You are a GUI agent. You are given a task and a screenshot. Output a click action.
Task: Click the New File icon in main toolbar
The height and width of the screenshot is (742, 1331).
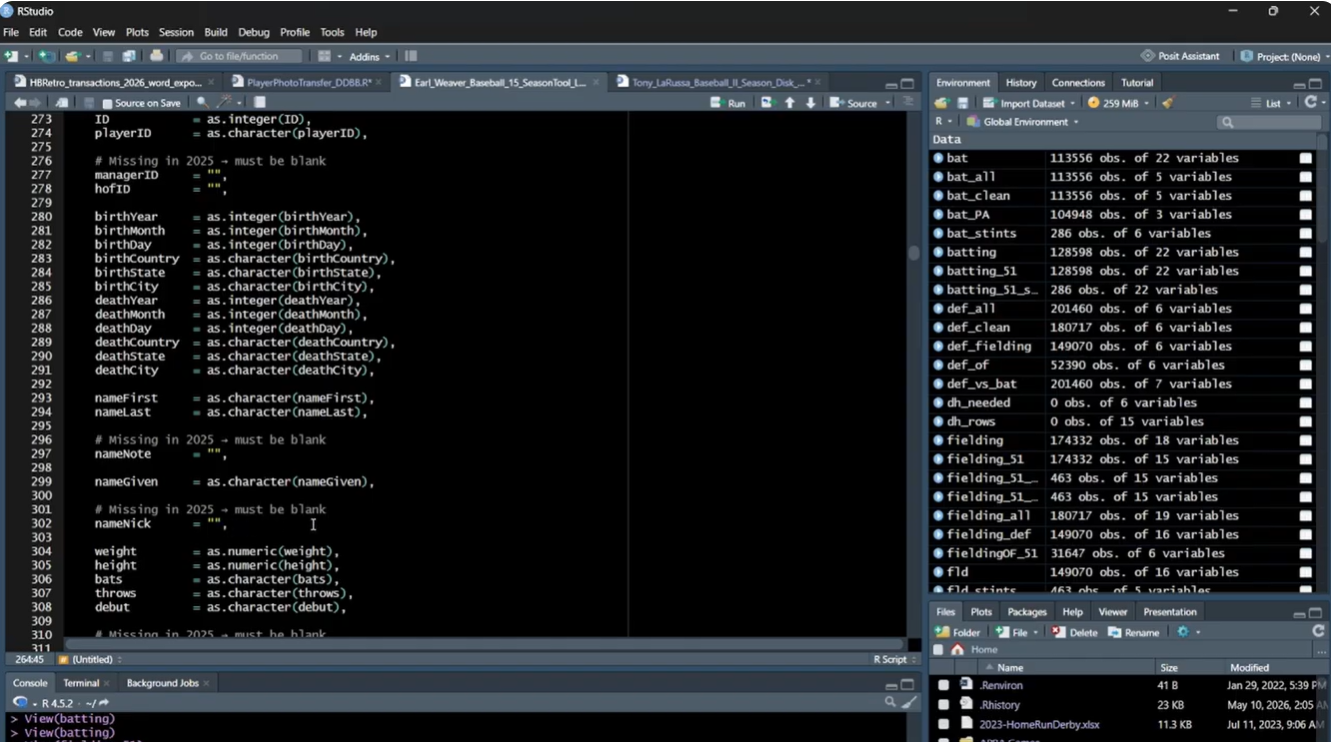(x=11, y=56)
